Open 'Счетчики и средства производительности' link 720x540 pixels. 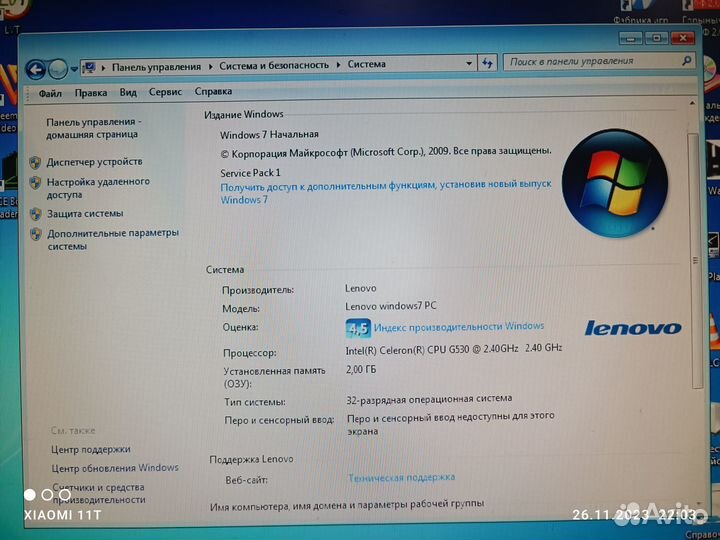(99, 493)
